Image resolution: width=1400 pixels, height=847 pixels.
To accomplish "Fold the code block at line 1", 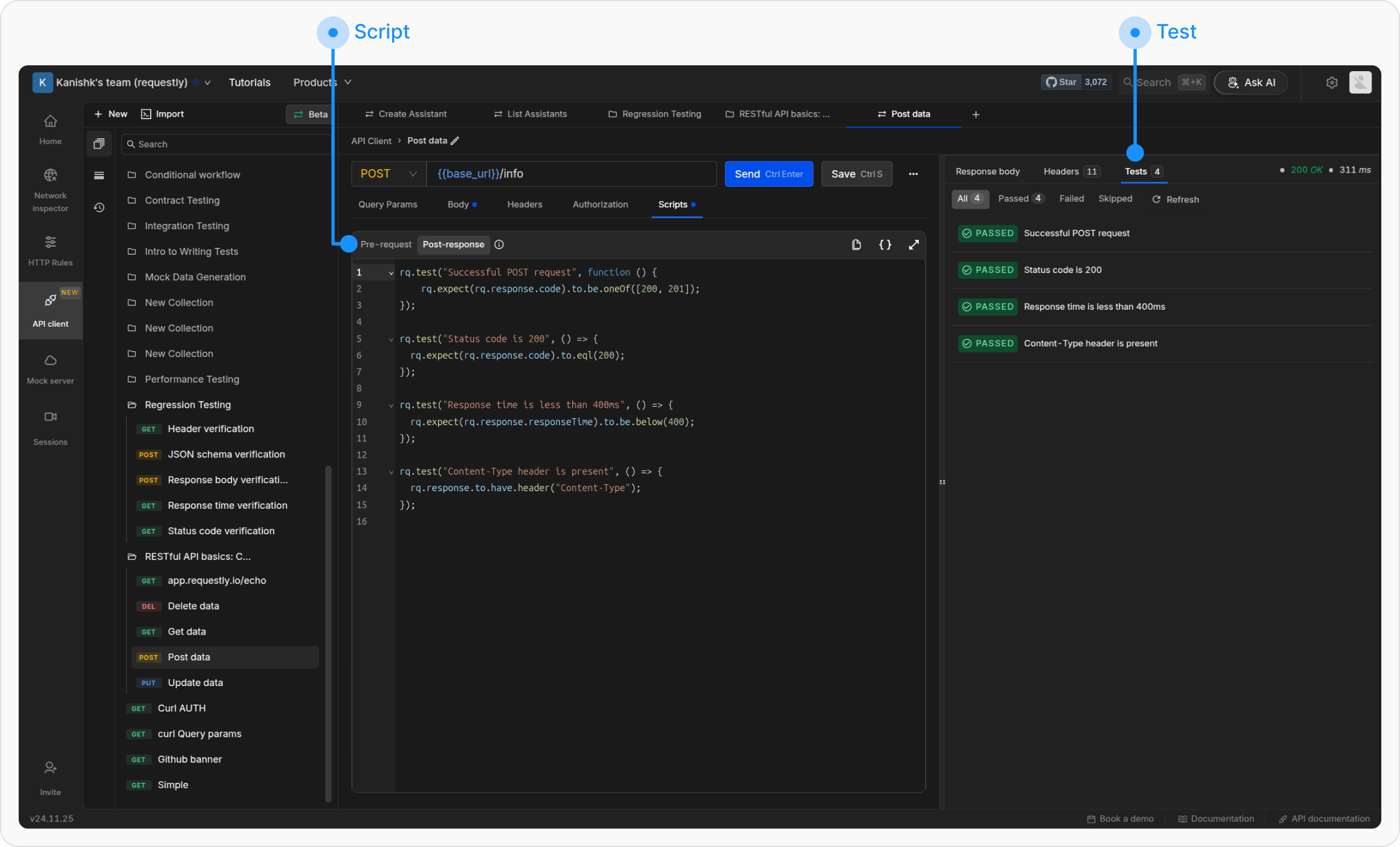I will tap(391, 272).
